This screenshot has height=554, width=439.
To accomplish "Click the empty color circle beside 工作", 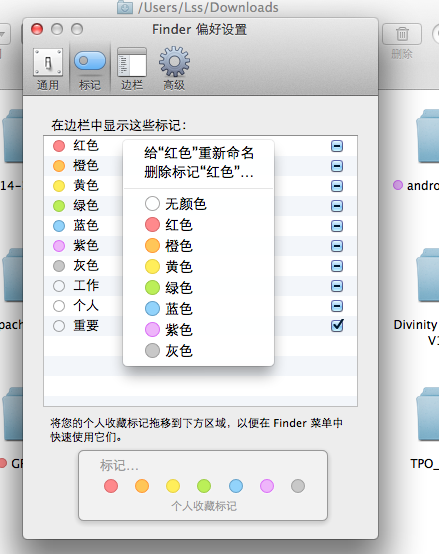I will [59, 286].
